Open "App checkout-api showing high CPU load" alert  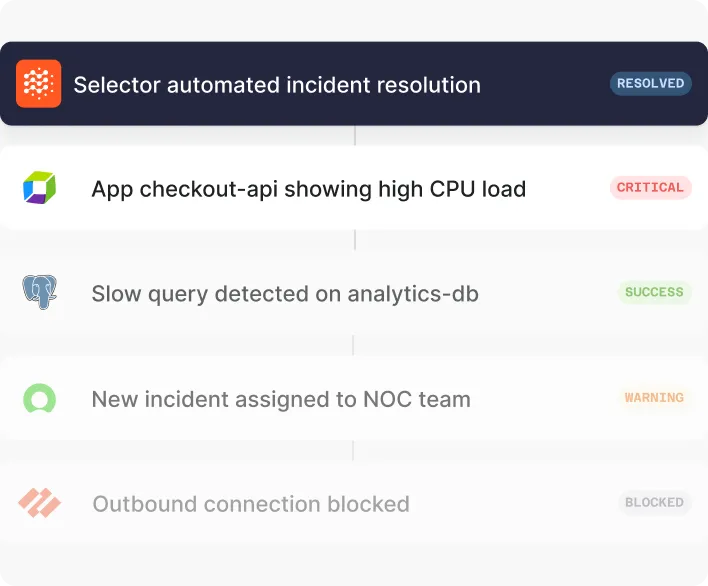tap(308, 189)
